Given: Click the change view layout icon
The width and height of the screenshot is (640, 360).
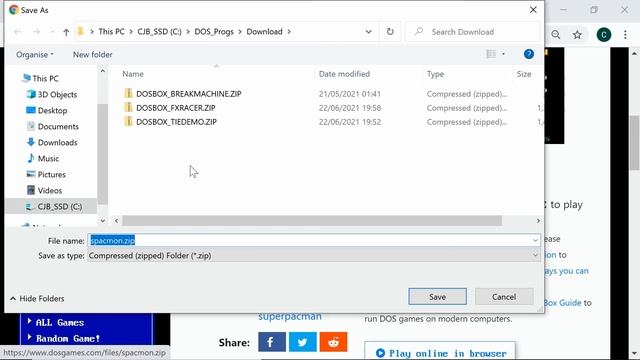Looking at the screenshot, I should pos(491,54).
